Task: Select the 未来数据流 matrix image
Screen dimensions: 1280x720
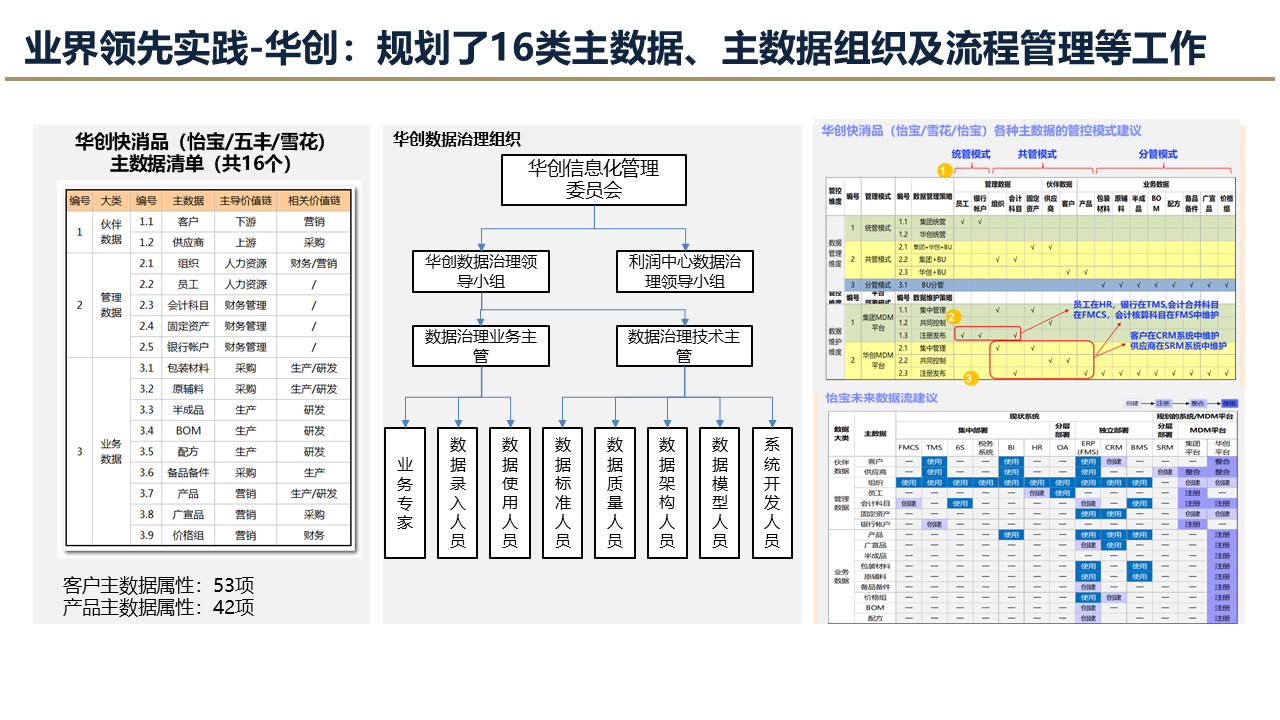Action: 1031,515
